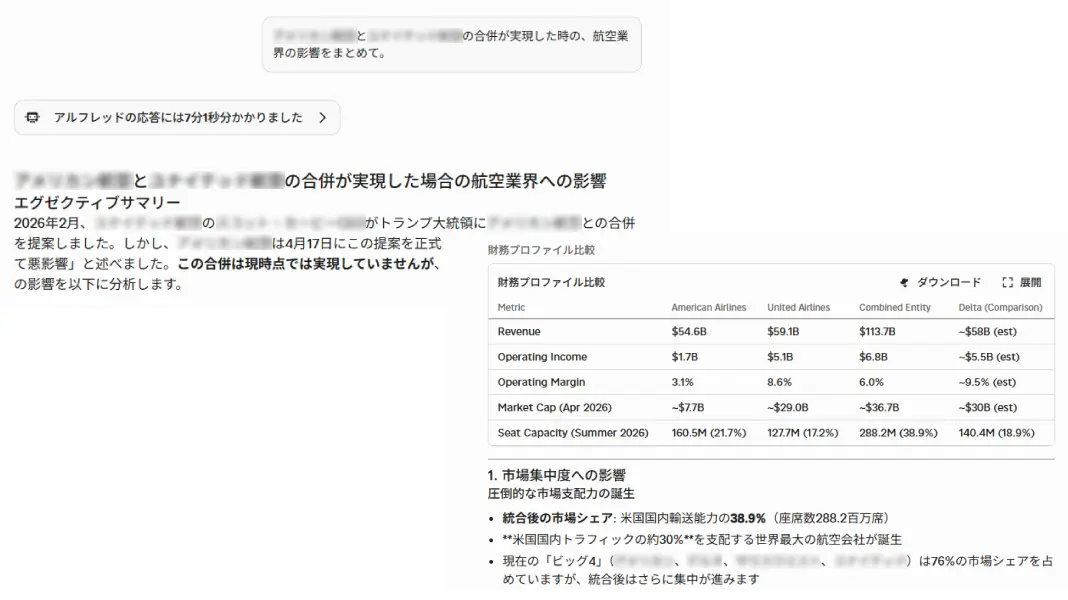Click the Operating Margin row label
This screenshot has height=600, width=1068.
click(x=541, y=382)
